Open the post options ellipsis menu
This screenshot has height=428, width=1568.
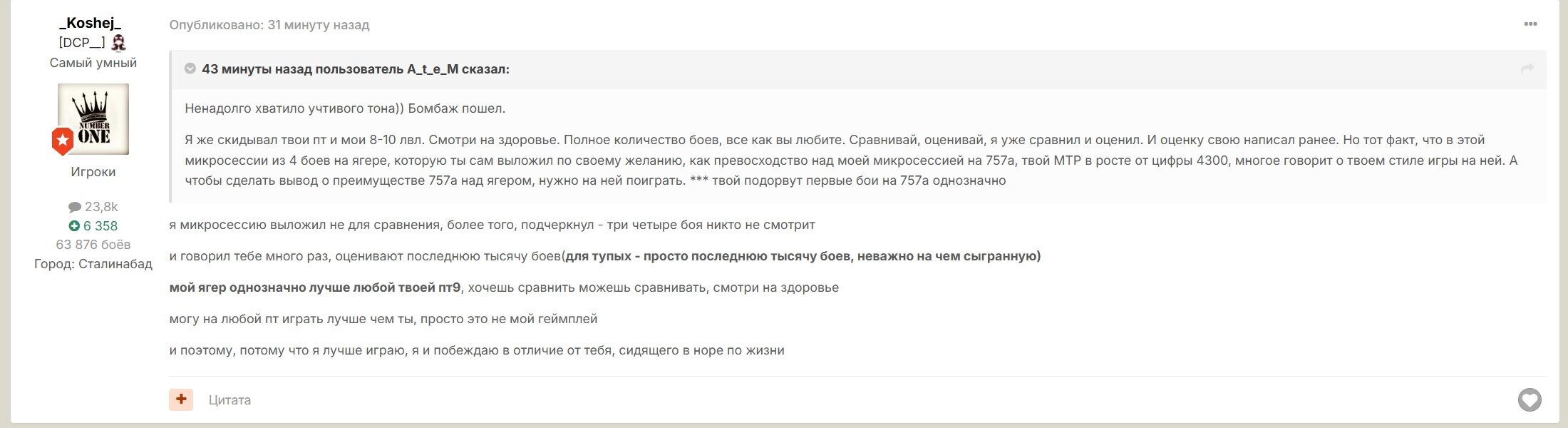[x=1530, y=24]
